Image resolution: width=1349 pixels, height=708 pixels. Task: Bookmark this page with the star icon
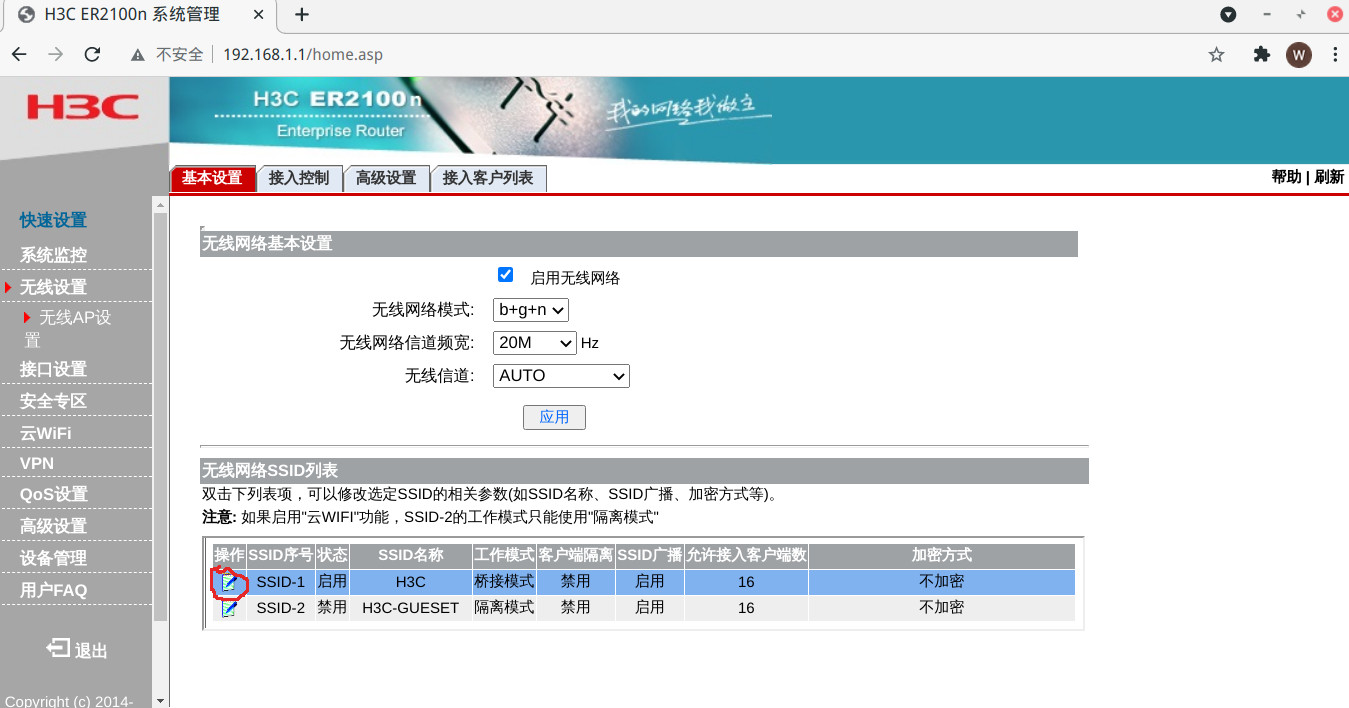1216,55
